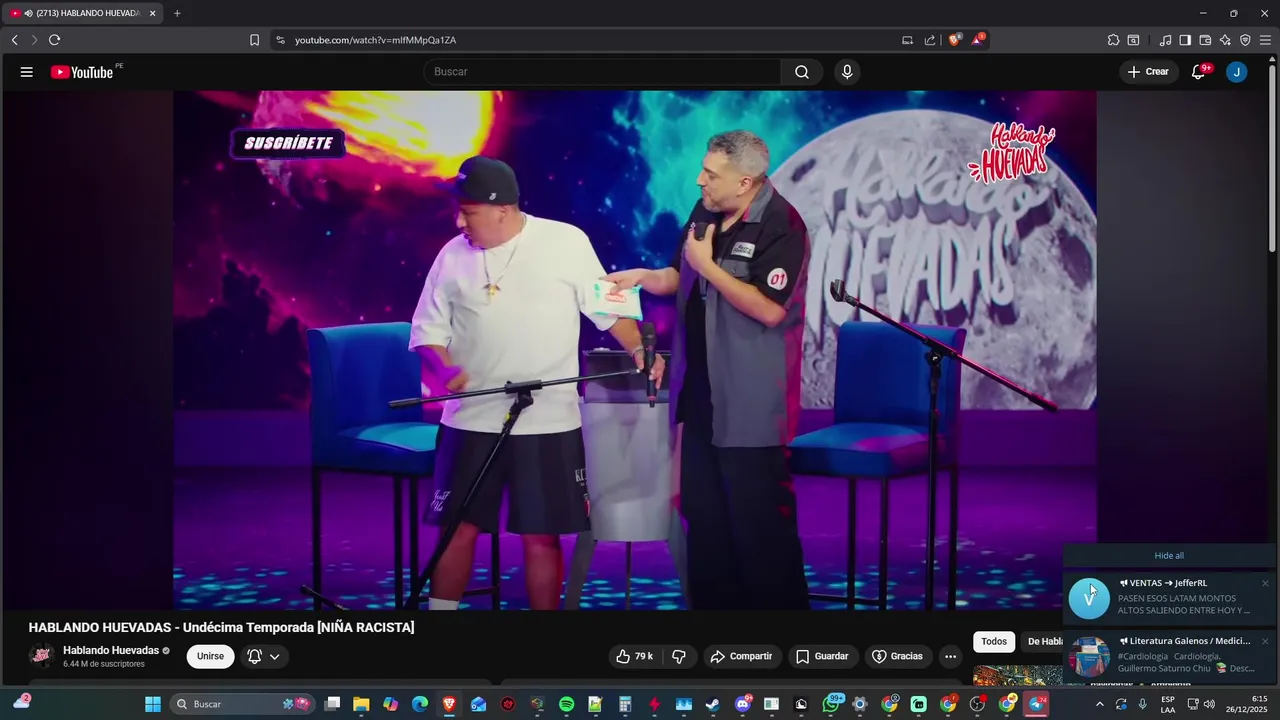Click the Unirse membership button
The height and width of the screenshot is (720, 1280).
(x=210, y=656)
